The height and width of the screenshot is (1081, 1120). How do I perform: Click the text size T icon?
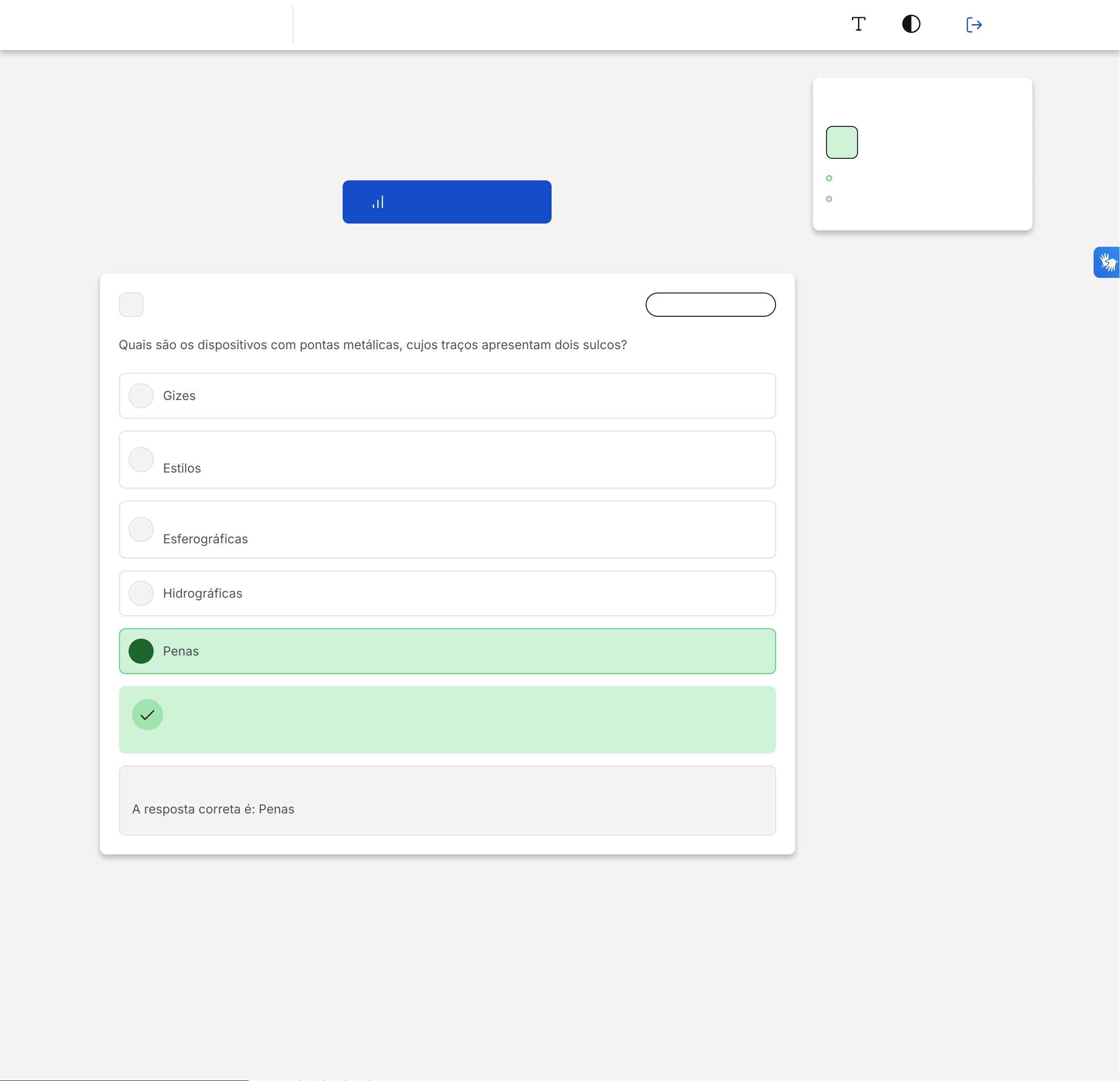pyautogui.click(x=858, y=24)
